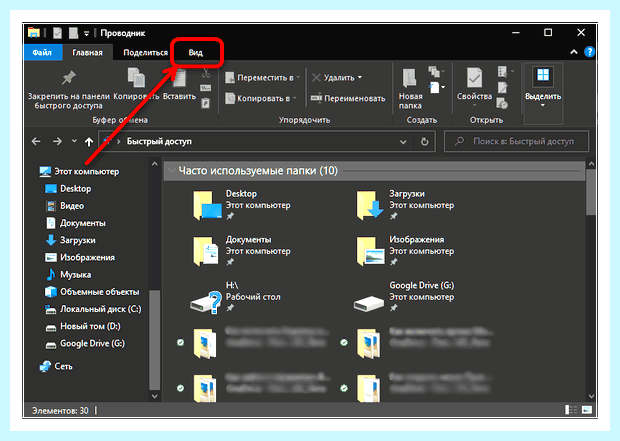Select Сеть in the navigation pane
620x441 pixels.
pyautogui.click(x=56, y=366)
